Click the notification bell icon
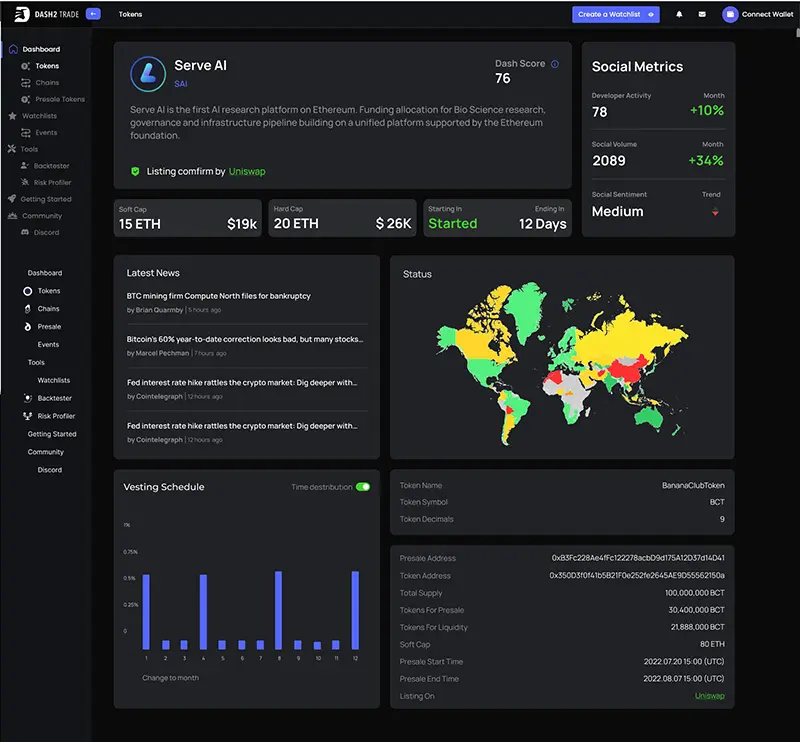This screenshot has width=800, height=742. tap(679, 14)
